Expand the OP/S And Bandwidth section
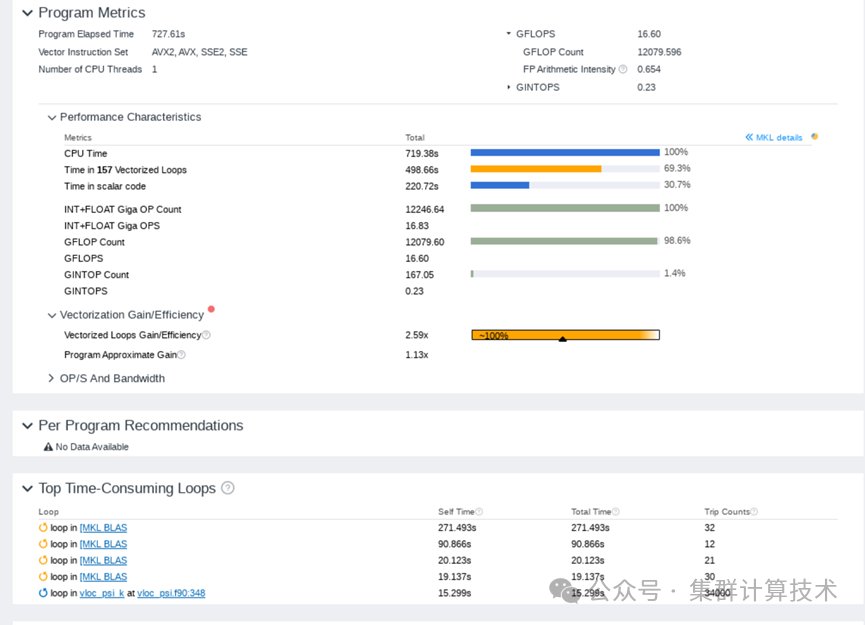The width and height of the screenshot is (865, 625). click(51, 378)
